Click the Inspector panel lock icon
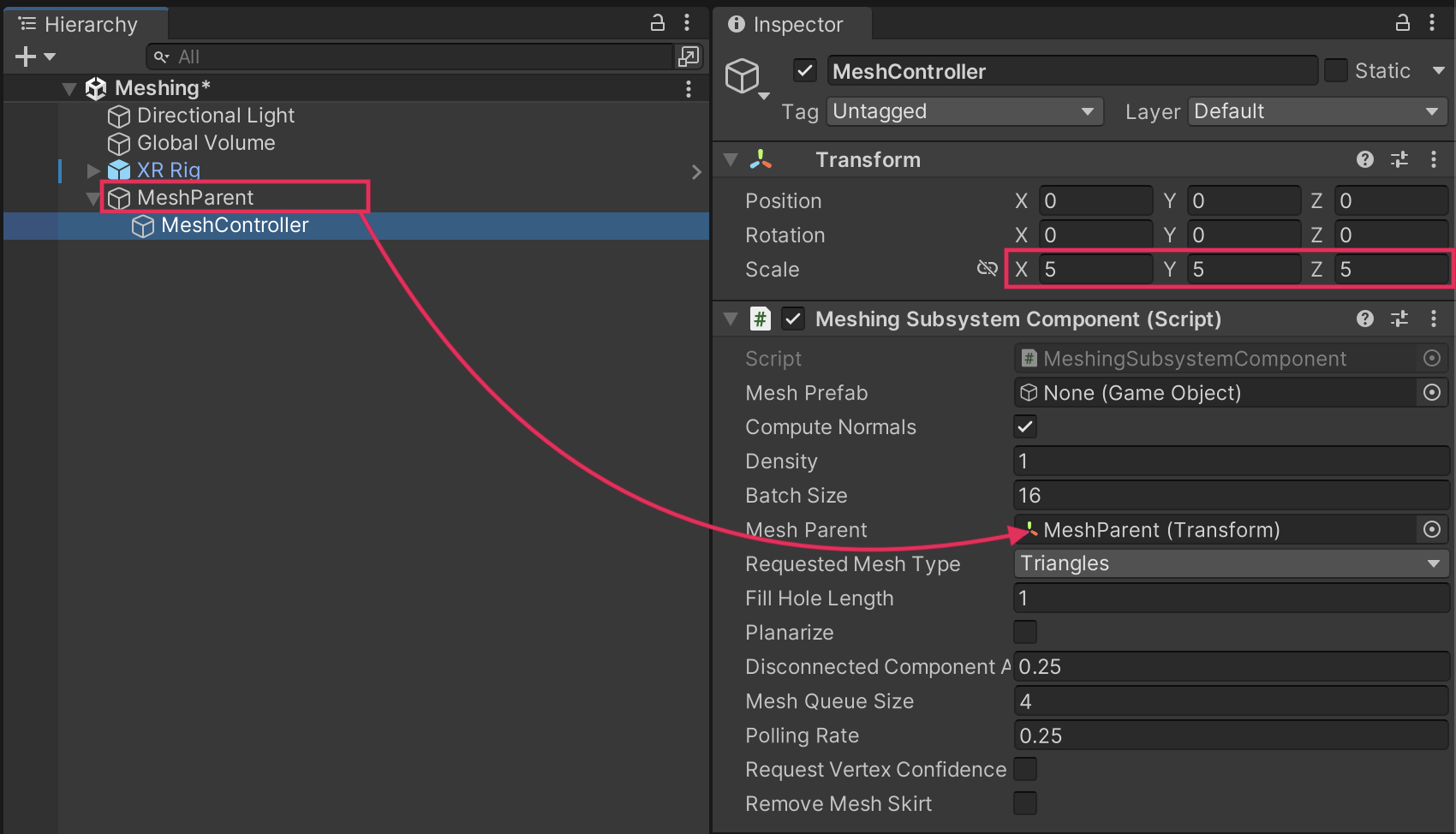Screen dimensions: 1456x834 (1402, 23)
